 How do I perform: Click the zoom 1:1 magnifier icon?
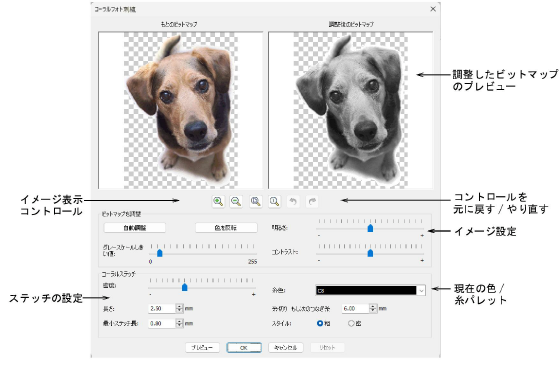[274, 201]
